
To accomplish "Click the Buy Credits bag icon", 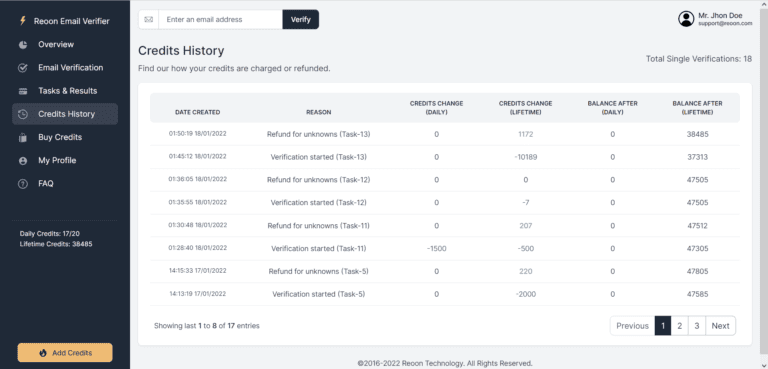I will tap(23, 138).
